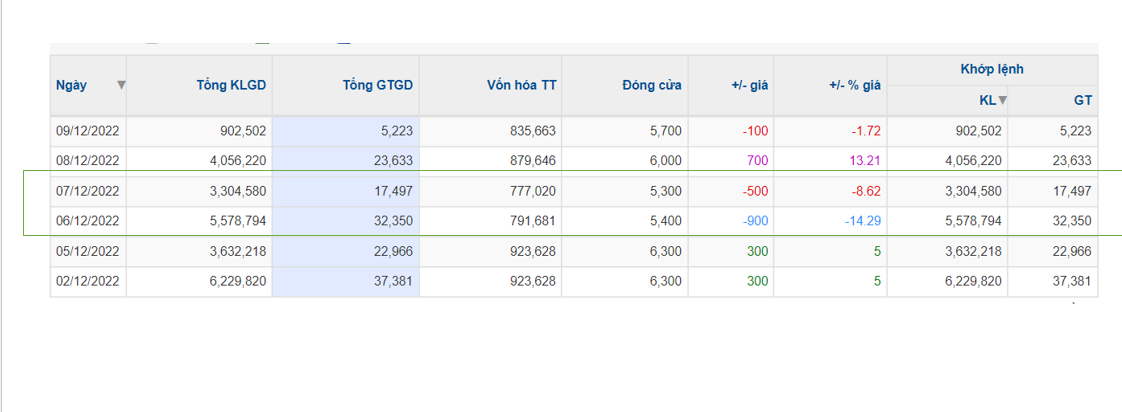Click the highlighted 32,350 Tổng GTGD cell
Image resolution: width=1122 pixels, height=412 pixels.
346,221
